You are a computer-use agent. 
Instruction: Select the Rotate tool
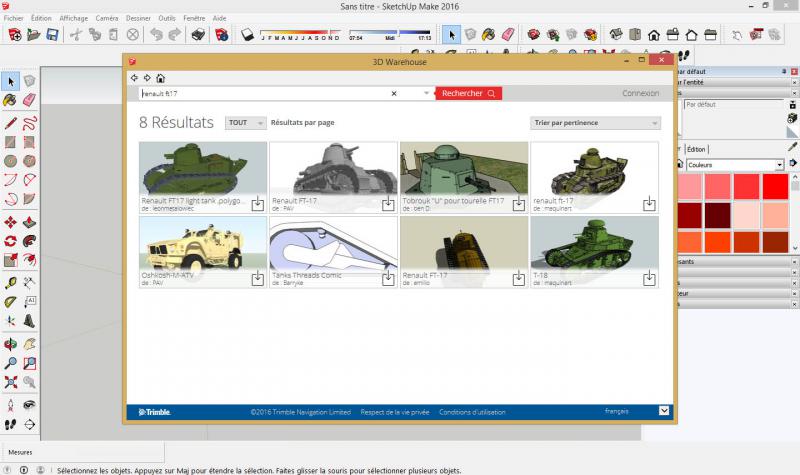10,241
